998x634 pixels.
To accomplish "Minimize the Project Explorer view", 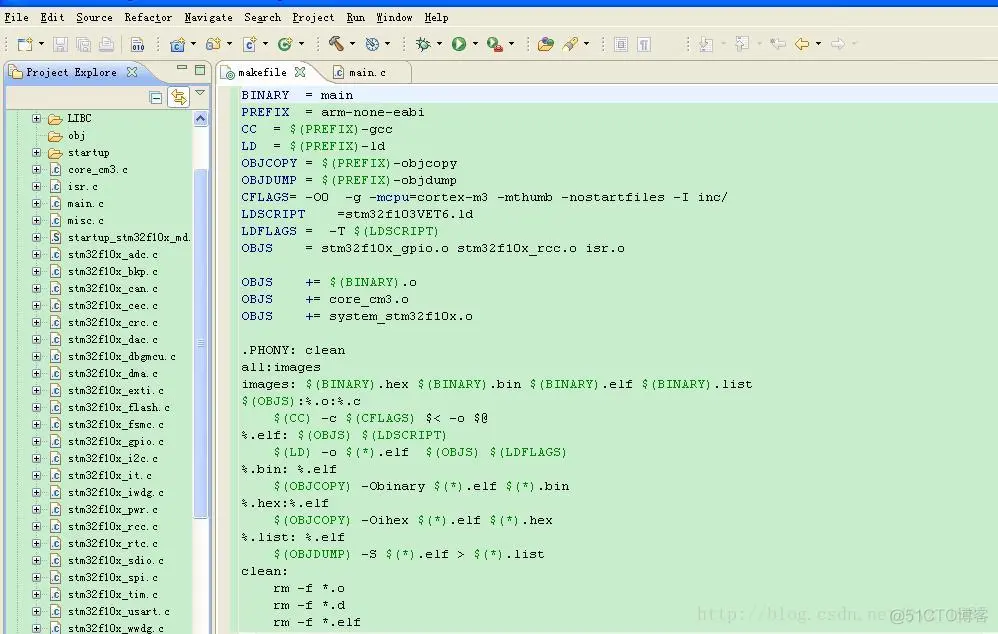I will [x=182, y=67].
